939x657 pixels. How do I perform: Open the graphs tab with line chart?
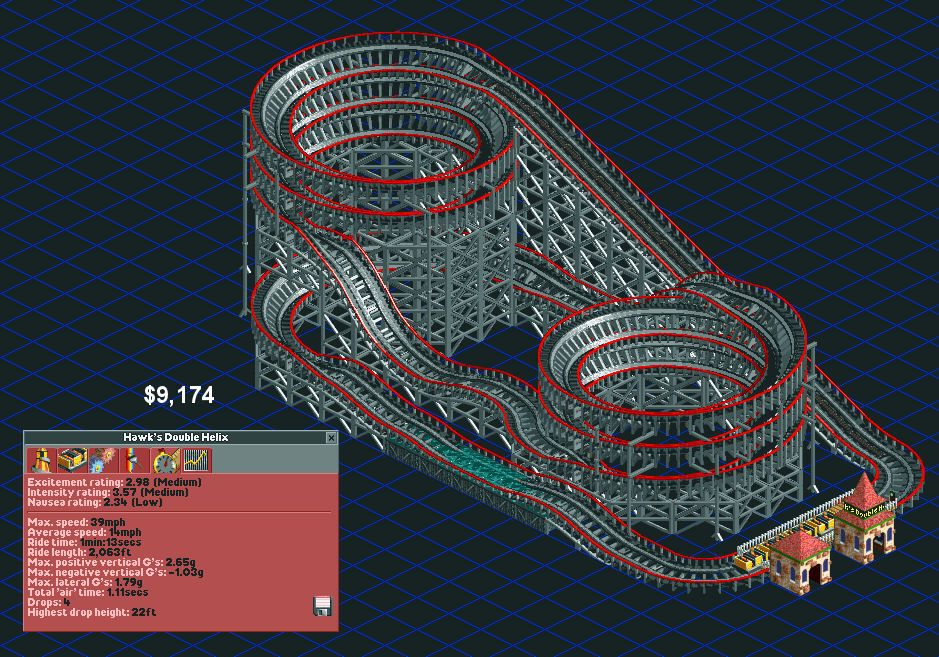point(196,461)
